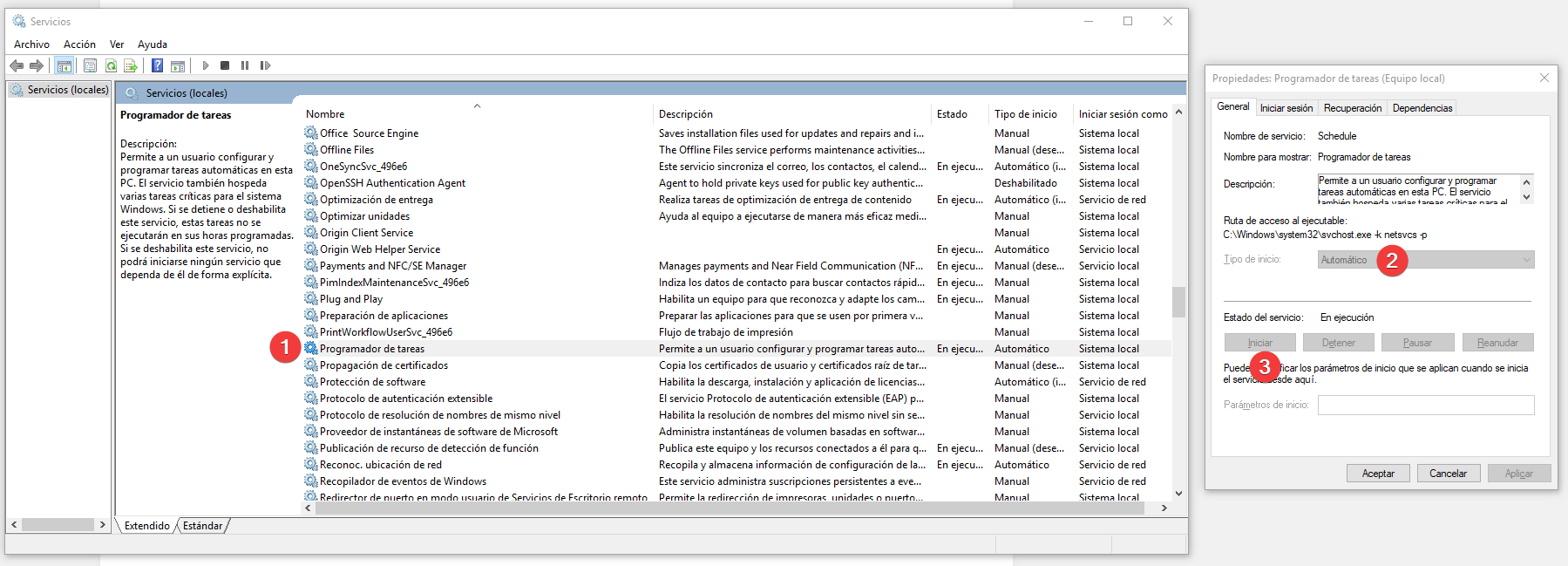Open the blue Help toolbar icon
The height and width of the screenshot is (566, 1568).
tap(157, 65)
